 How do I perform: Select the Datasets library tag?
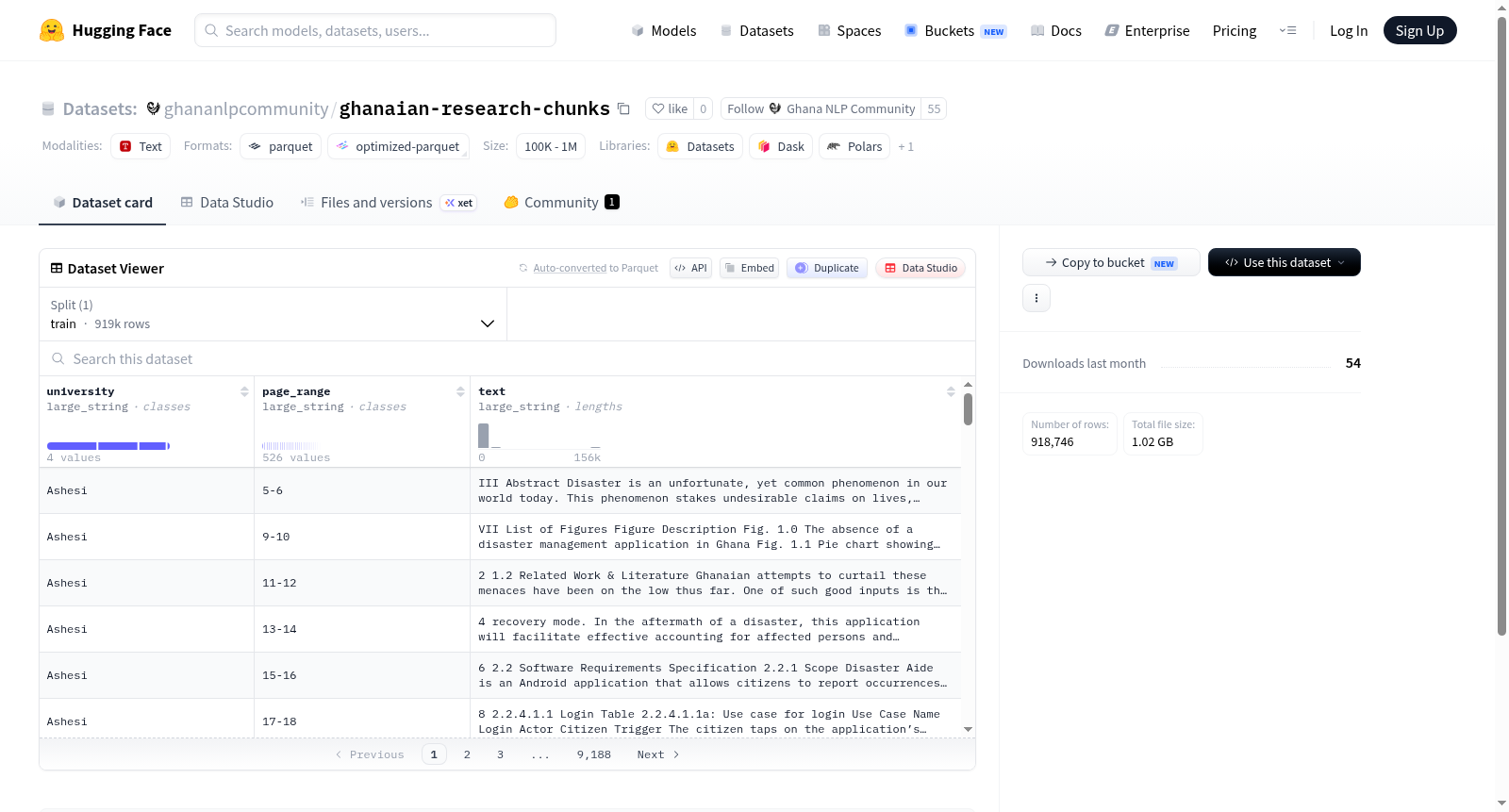pos(700,146)
